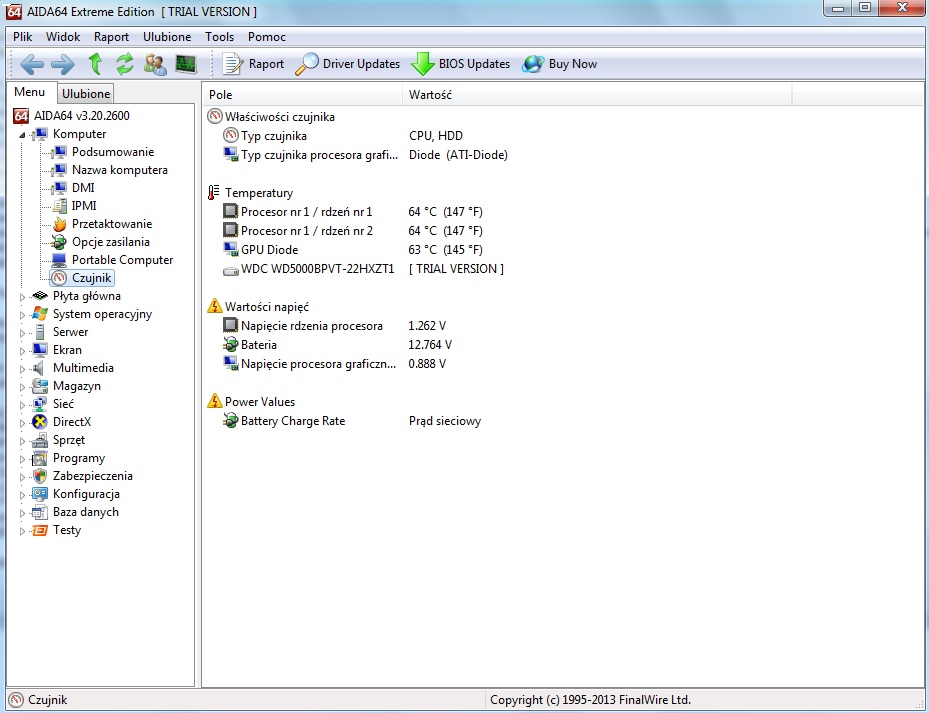Select the WDC WD5000BPVT-22HXZT1 row
This screenshot has width=929, height=713.
click(364, 268)
